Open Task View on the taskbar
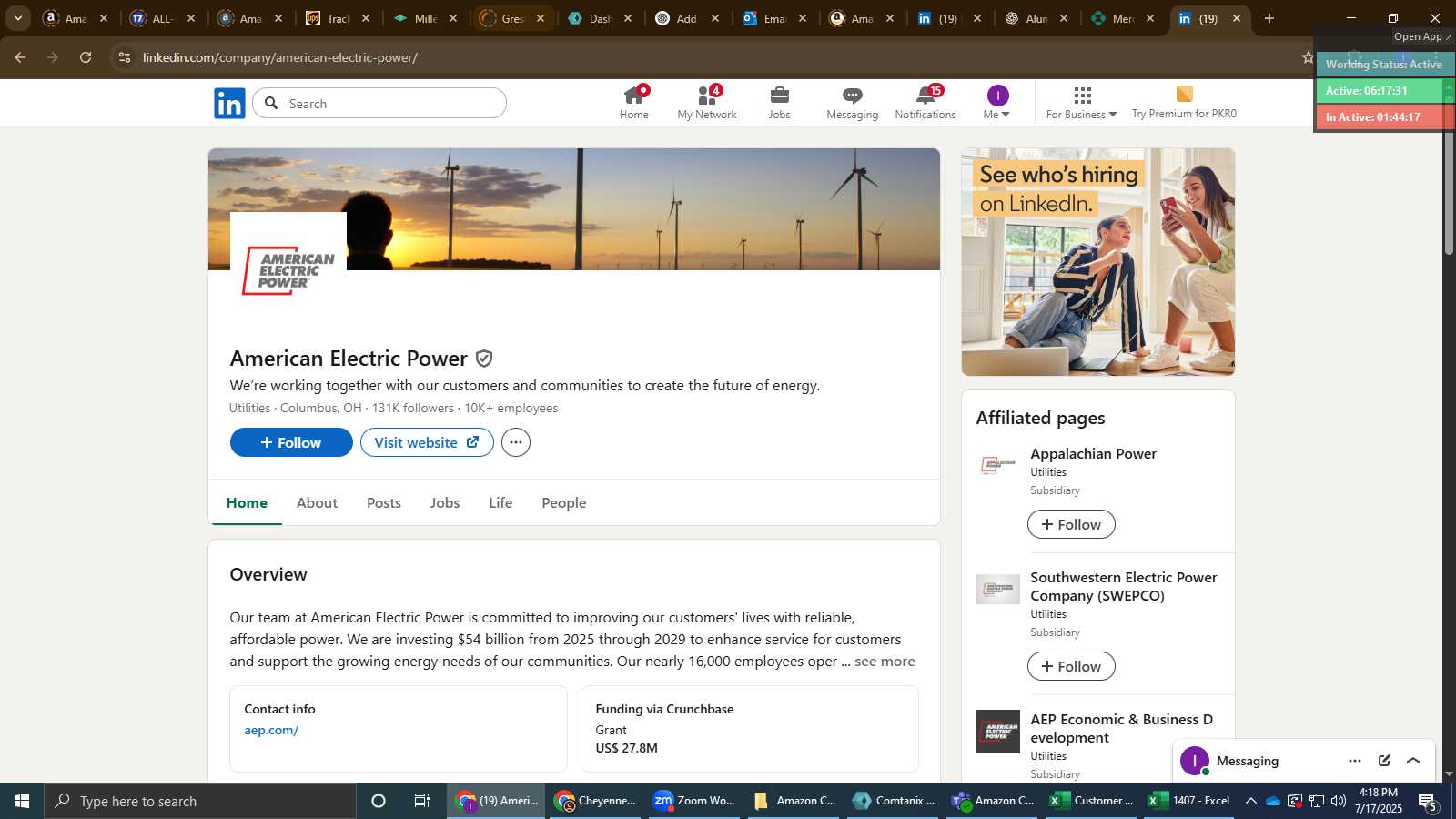The height and width of the screenshot is (819, 1456). click(x=422, y=801)
